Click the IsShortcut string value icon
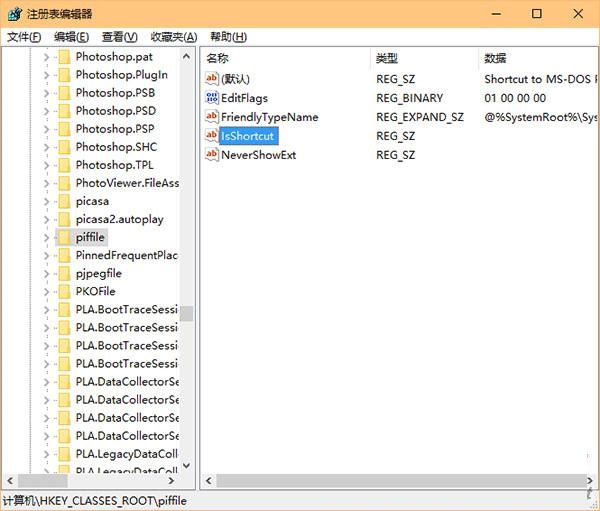Screen dimensions: 600x511 click(211, 136)
